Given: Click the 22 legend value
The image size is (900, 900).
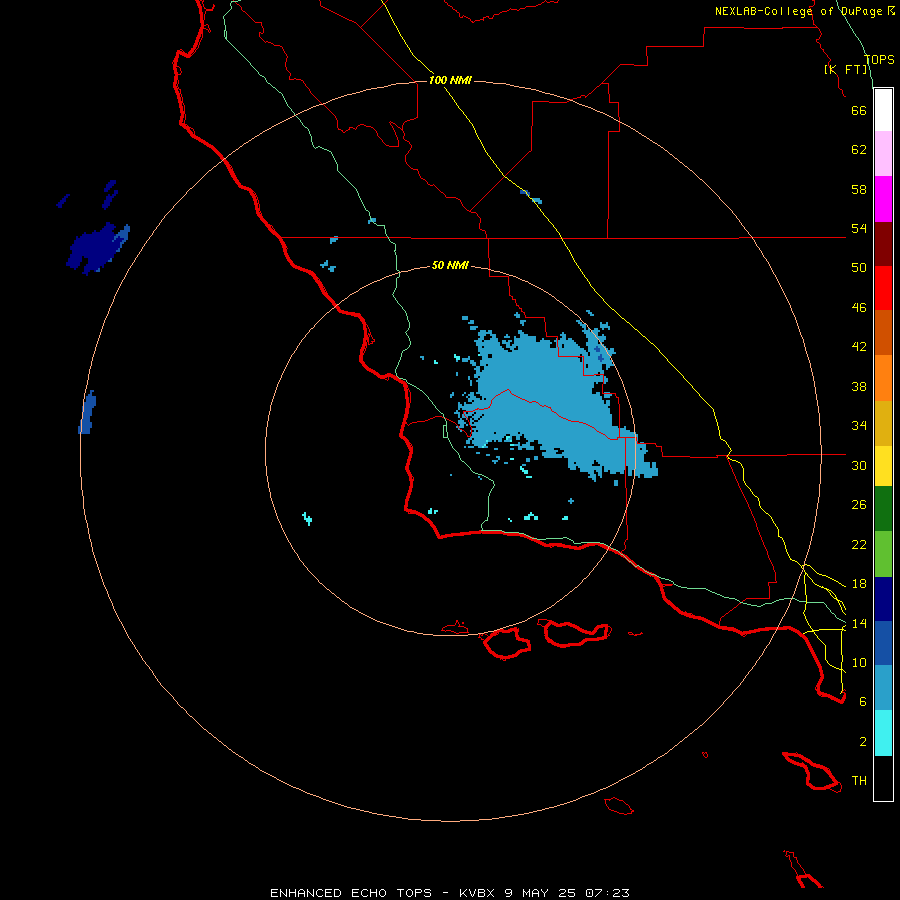Looking at the screenshot, I should coord(859,545).
